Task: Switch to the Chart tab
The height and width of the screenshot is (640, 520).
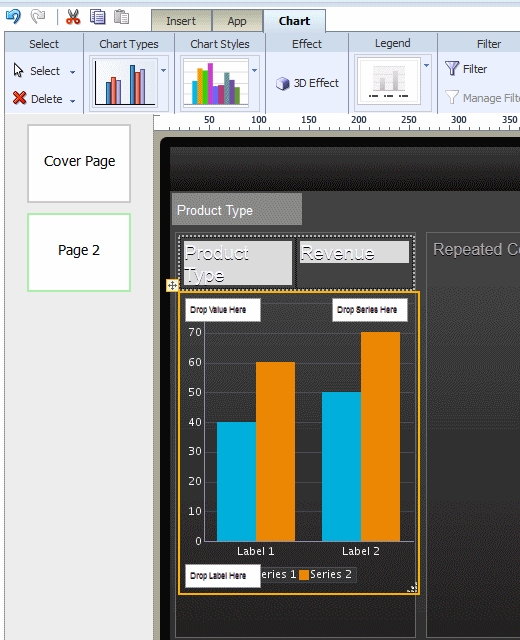Action: [294, 21]
